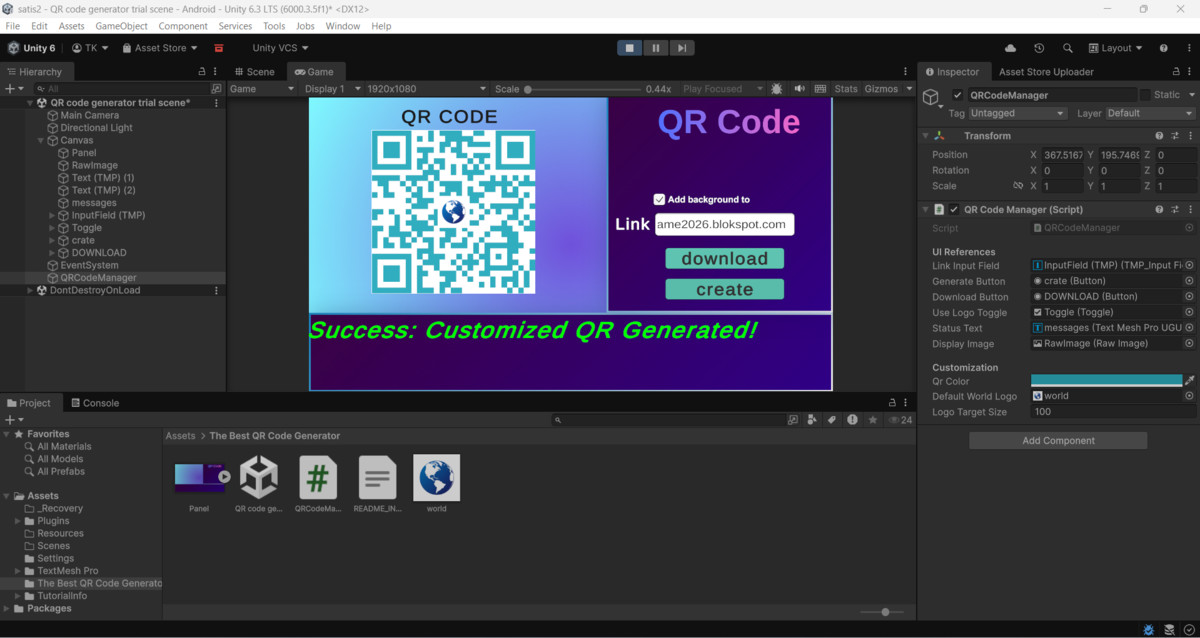Open the Tag dropdown set to Untagged
Screen dimensions: 1200x638
tap(1018, 113)
